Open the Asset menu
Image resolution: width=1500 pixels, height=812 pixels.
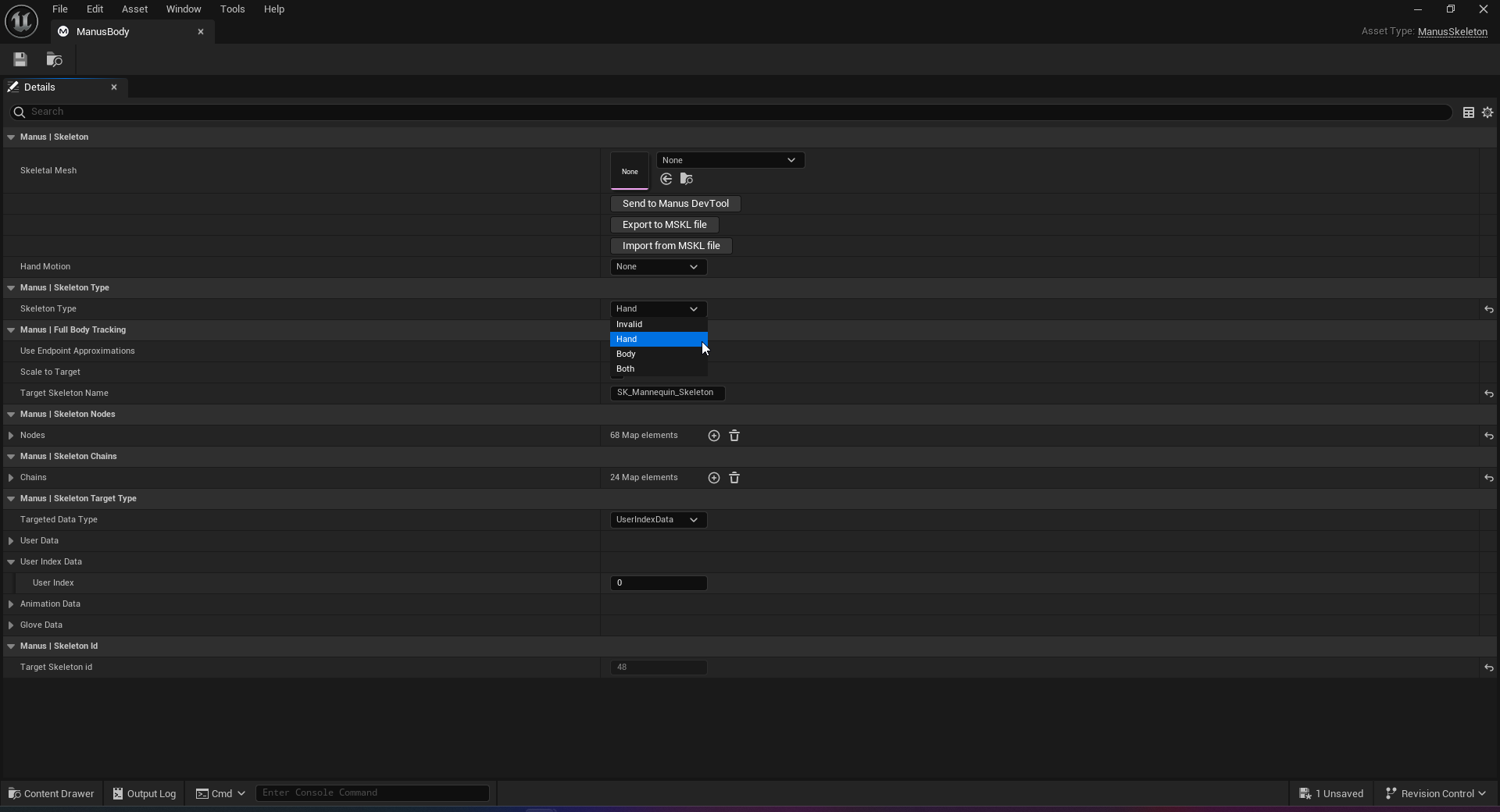pos(134,9)
